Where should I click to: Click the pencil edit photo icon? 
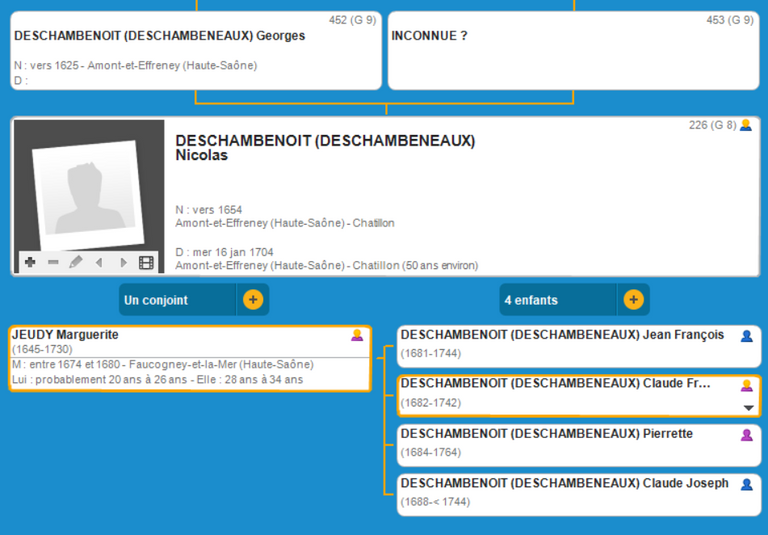click(x=76, y=263)
